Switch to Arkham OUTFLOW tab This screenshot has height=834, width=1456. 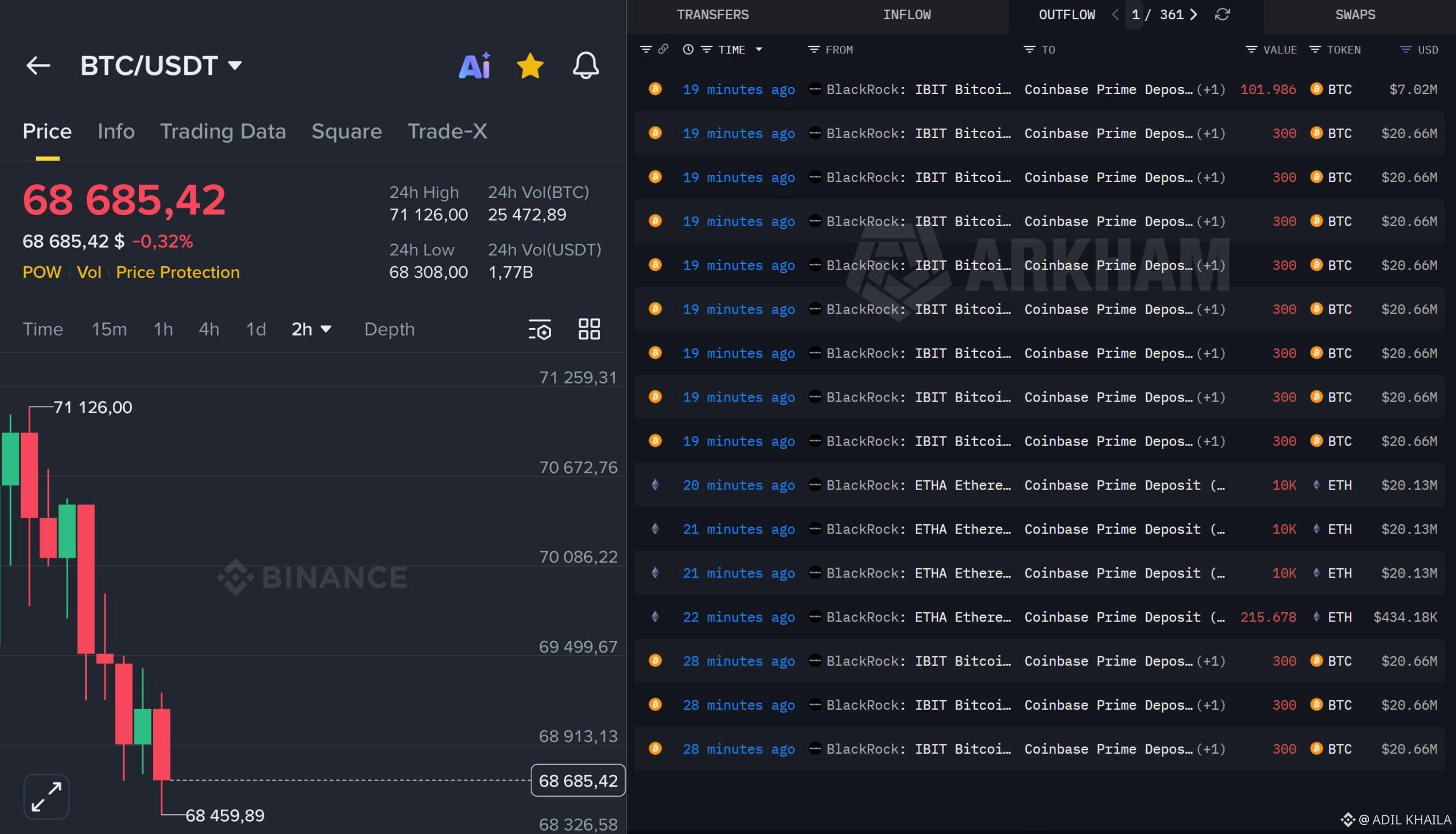point(1067,15)
